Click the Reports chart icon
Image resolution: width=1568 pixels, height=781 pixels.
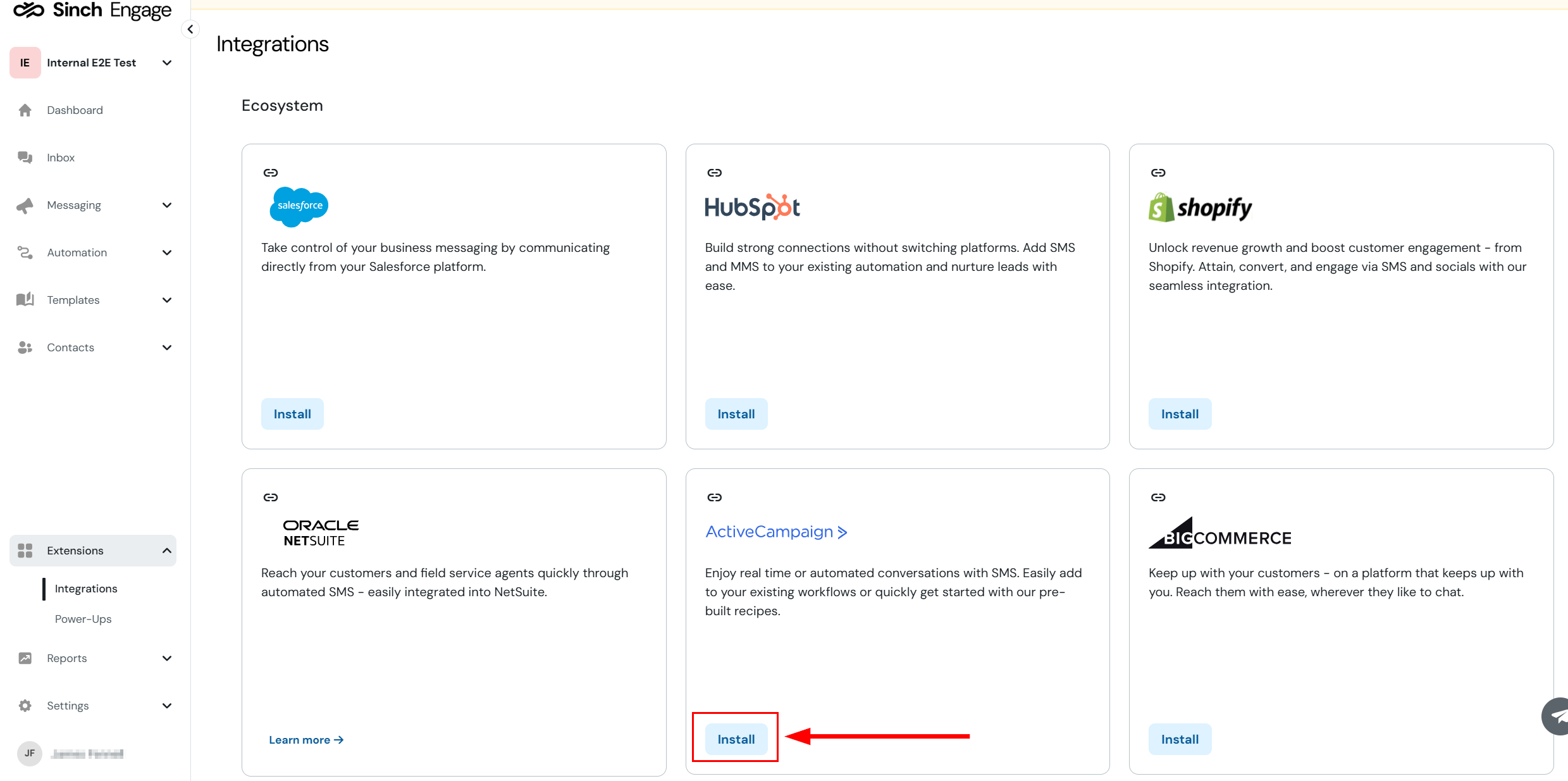point(25,658)
